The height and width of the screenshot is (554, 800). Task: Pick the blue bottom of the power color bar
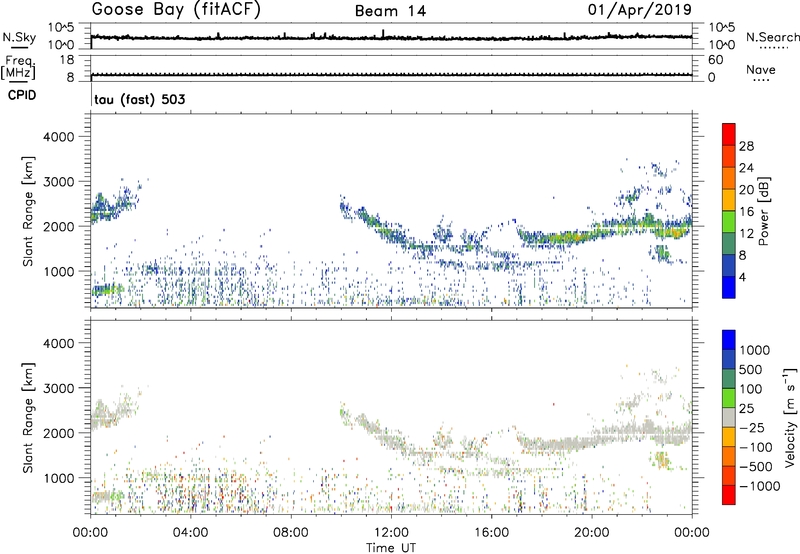tap(729, 287)
